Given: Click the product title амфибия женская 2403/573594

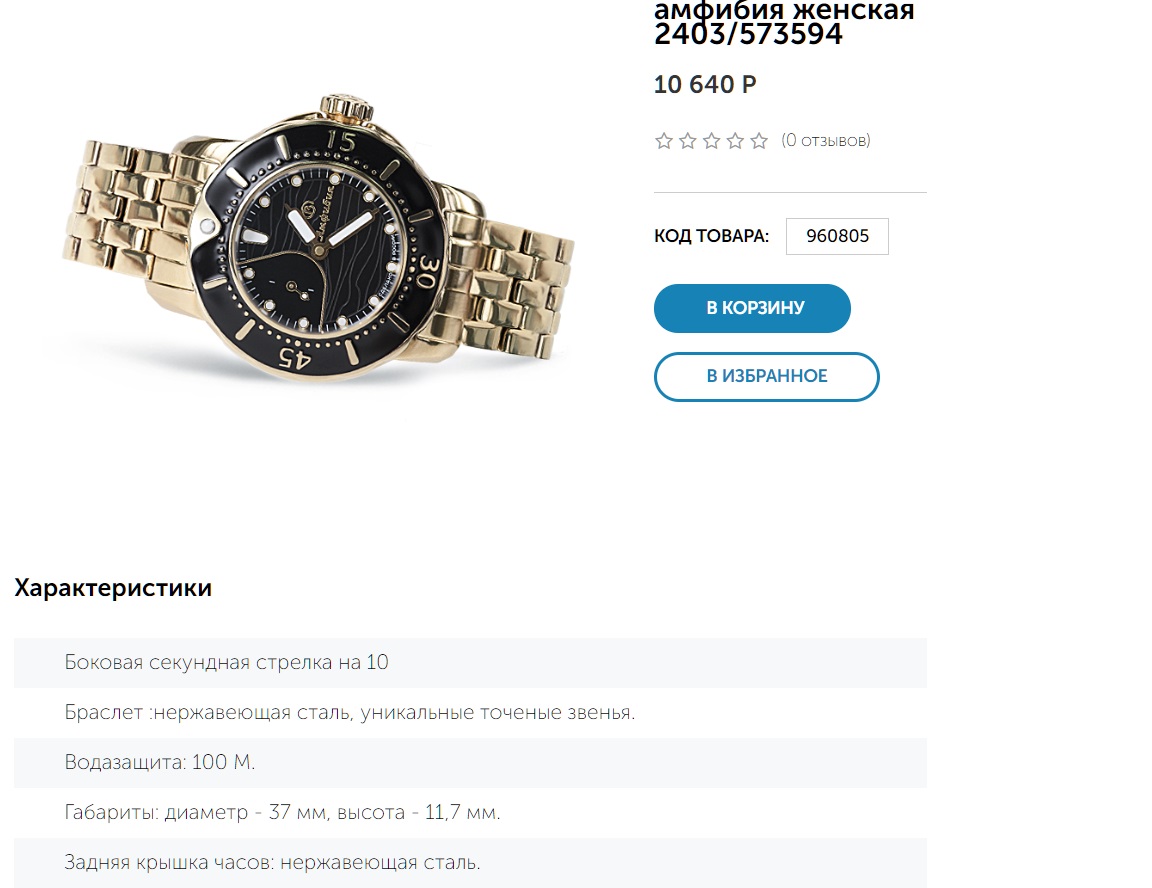Looking at the screenshot, I should coord(784,23).
